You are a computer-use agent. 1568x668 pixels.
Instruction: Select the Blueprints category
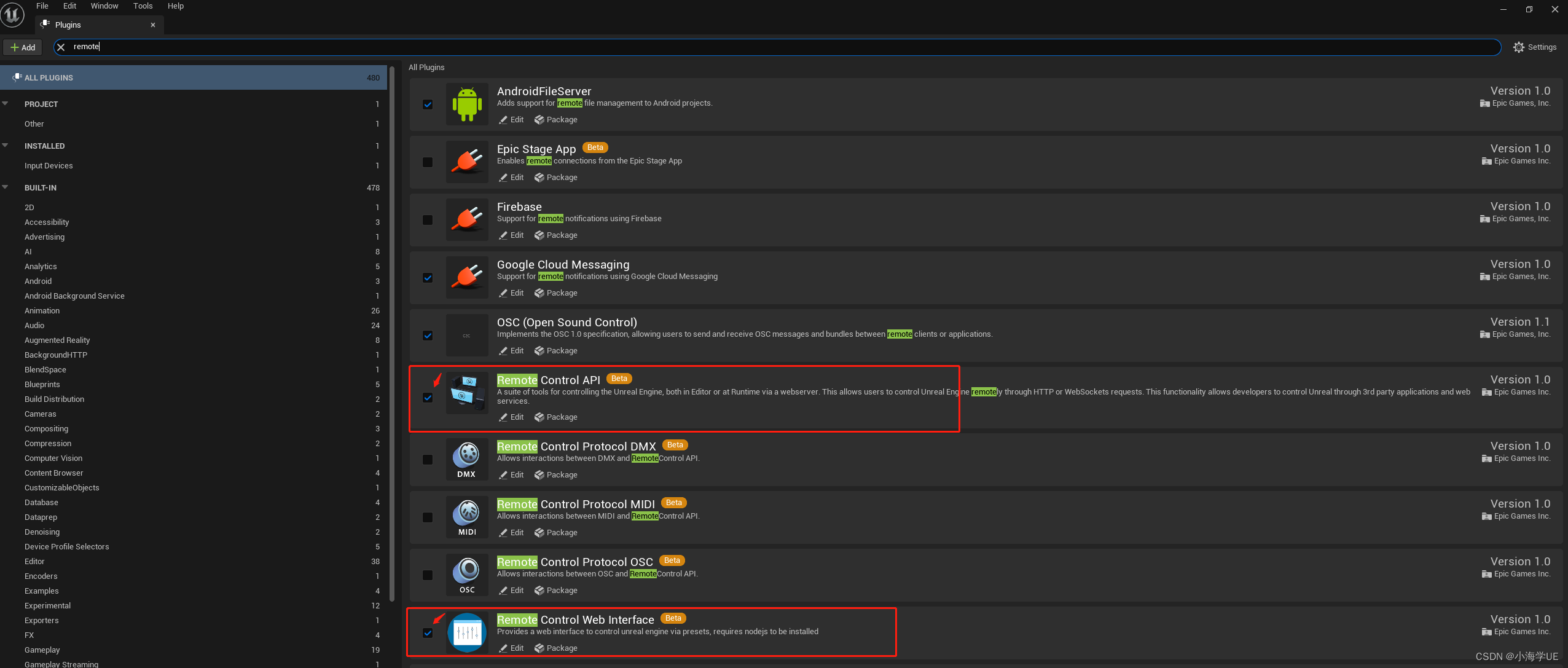[194, 385]
